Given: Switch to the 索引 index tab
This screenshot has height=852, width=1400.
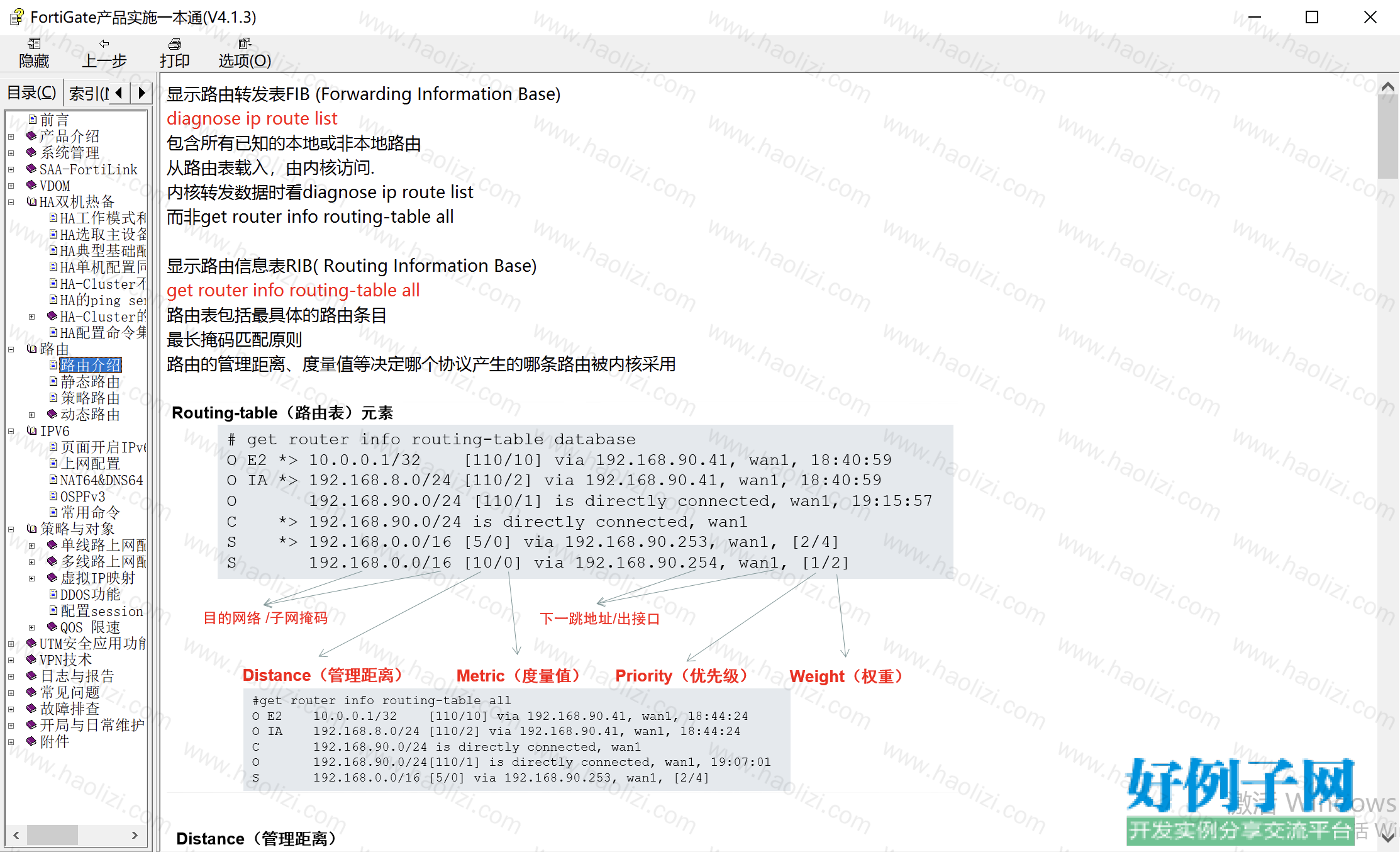Looking at the screenshot, I should (87, 93).
